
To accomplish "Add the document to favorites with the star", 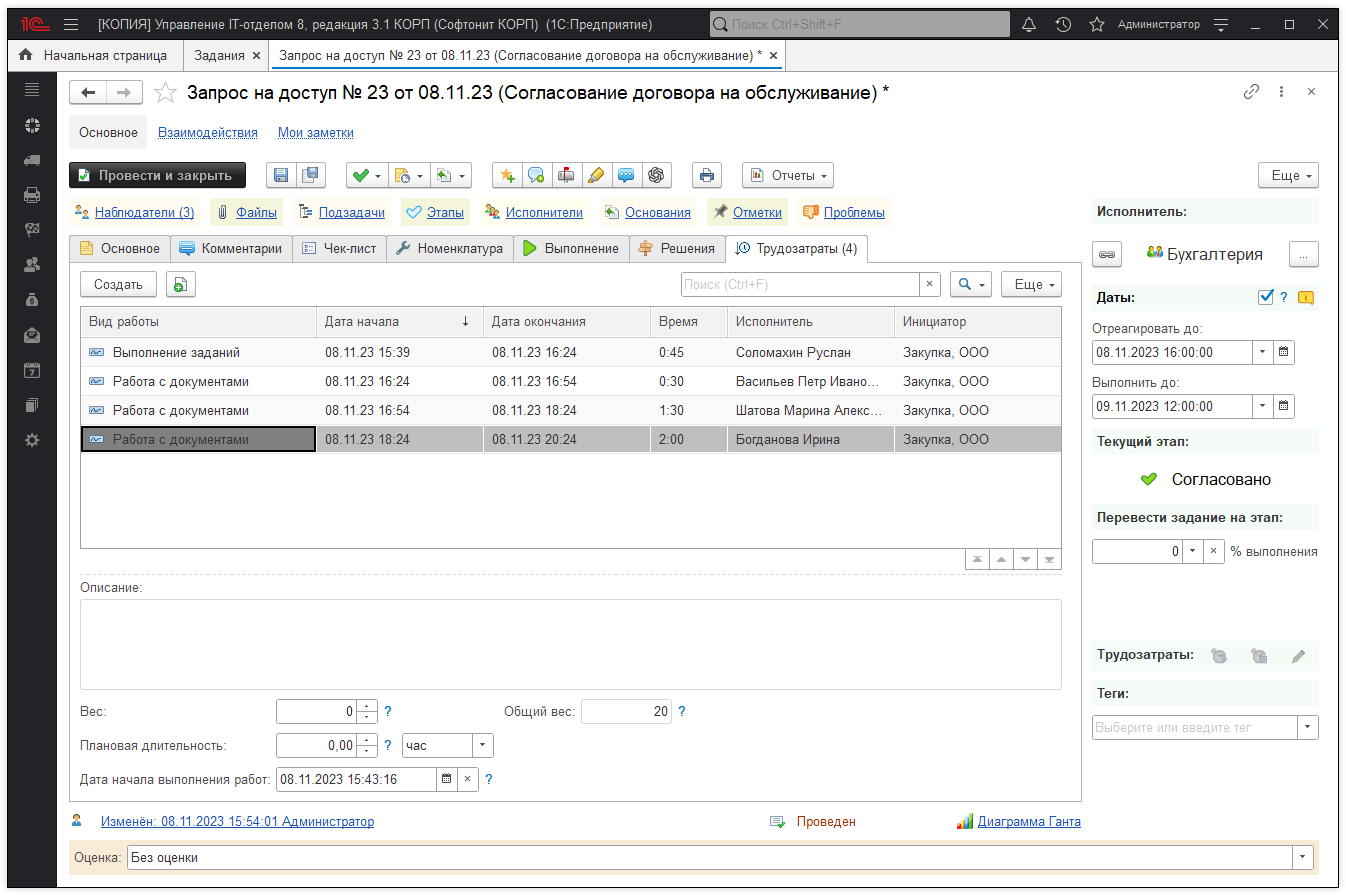I will [165, 93].
